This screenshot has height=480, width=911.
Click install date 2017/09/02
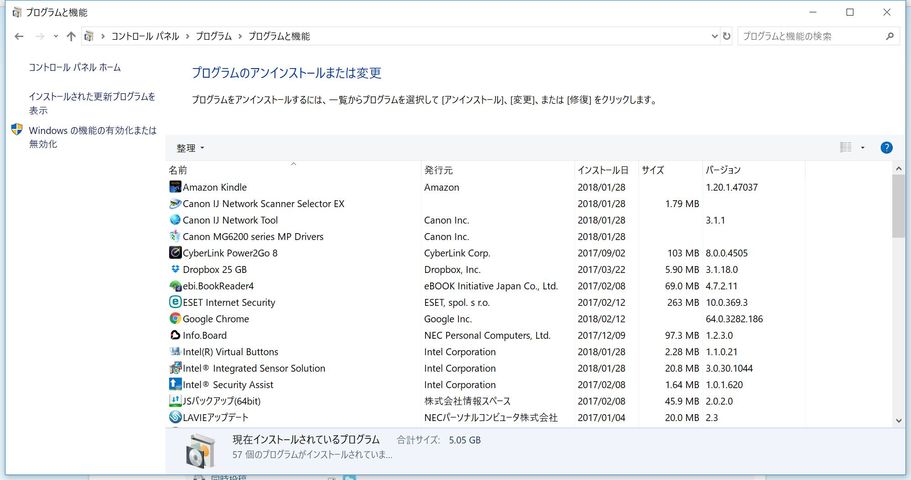(x=601, y=253)
